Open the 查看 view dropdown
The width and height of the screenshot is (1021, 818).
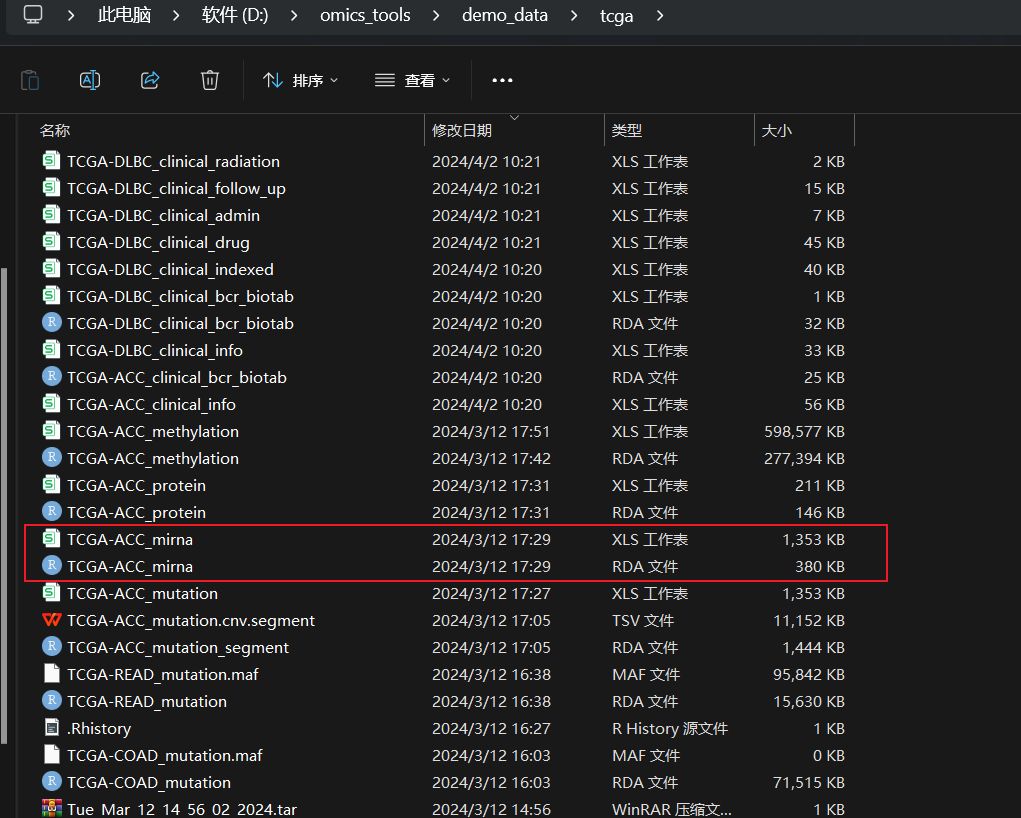412,80
